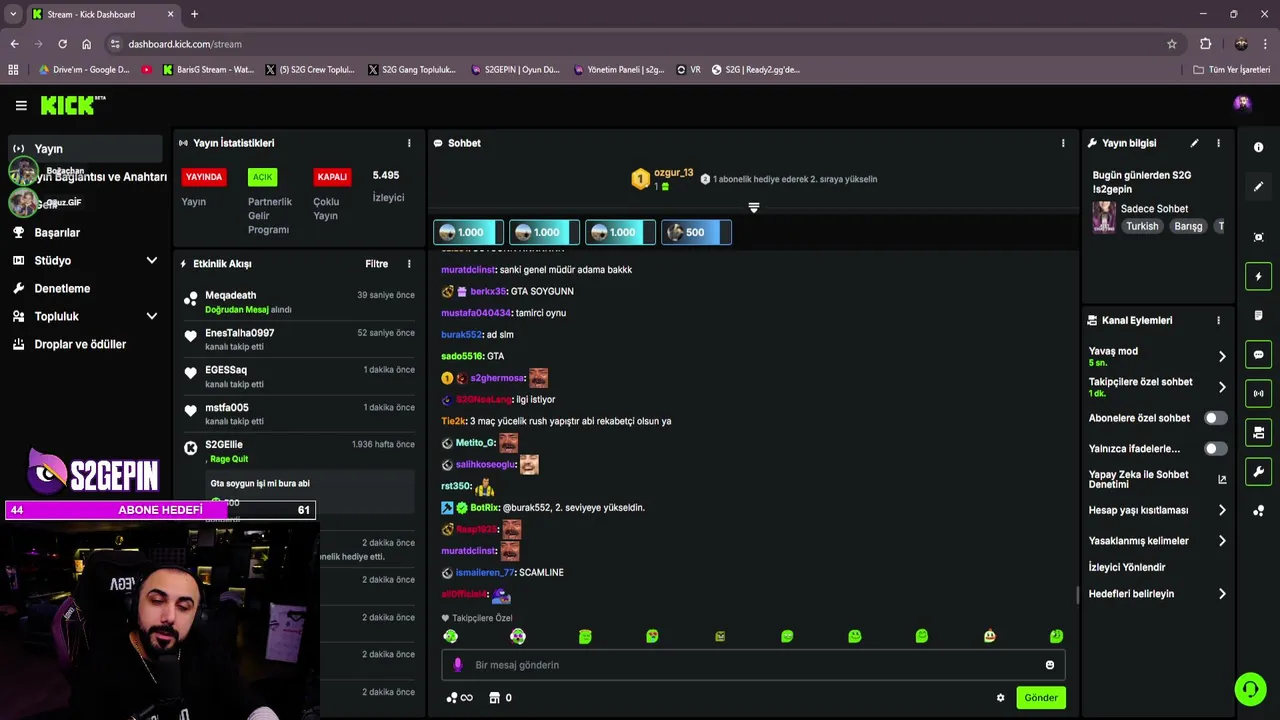Open Hedefleri belirleyin arrow
The height and width of the screenshot is (720, 1280).
pyautogui.click(x=1222, y=594)
